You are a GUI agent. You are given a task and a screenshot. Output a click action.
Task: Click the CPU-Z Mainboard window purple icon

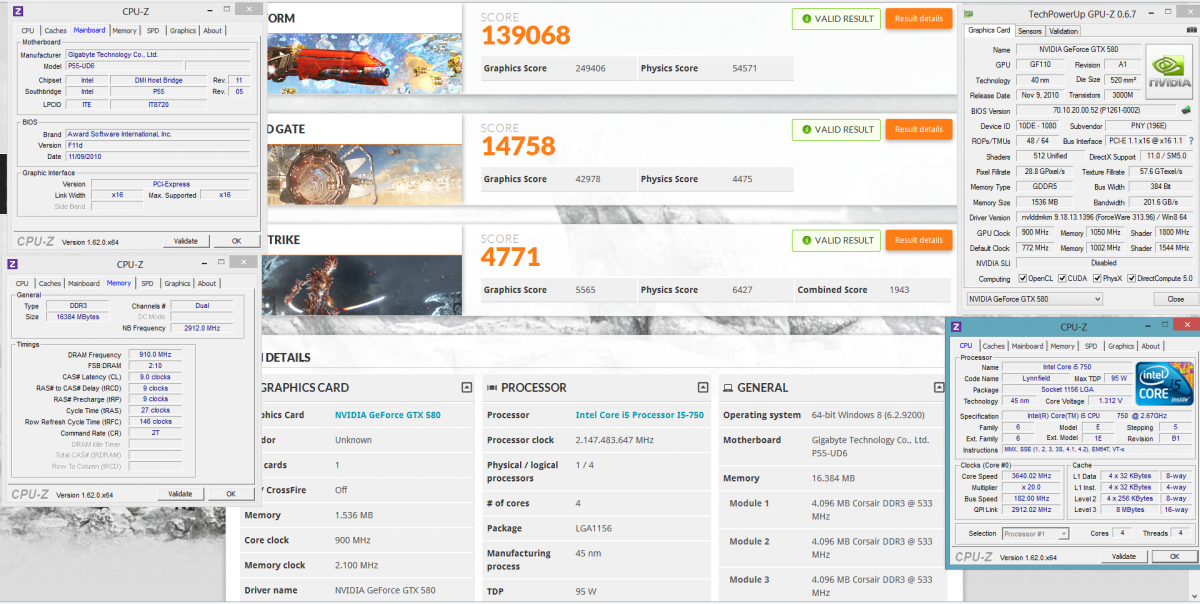tap(19, 12)
